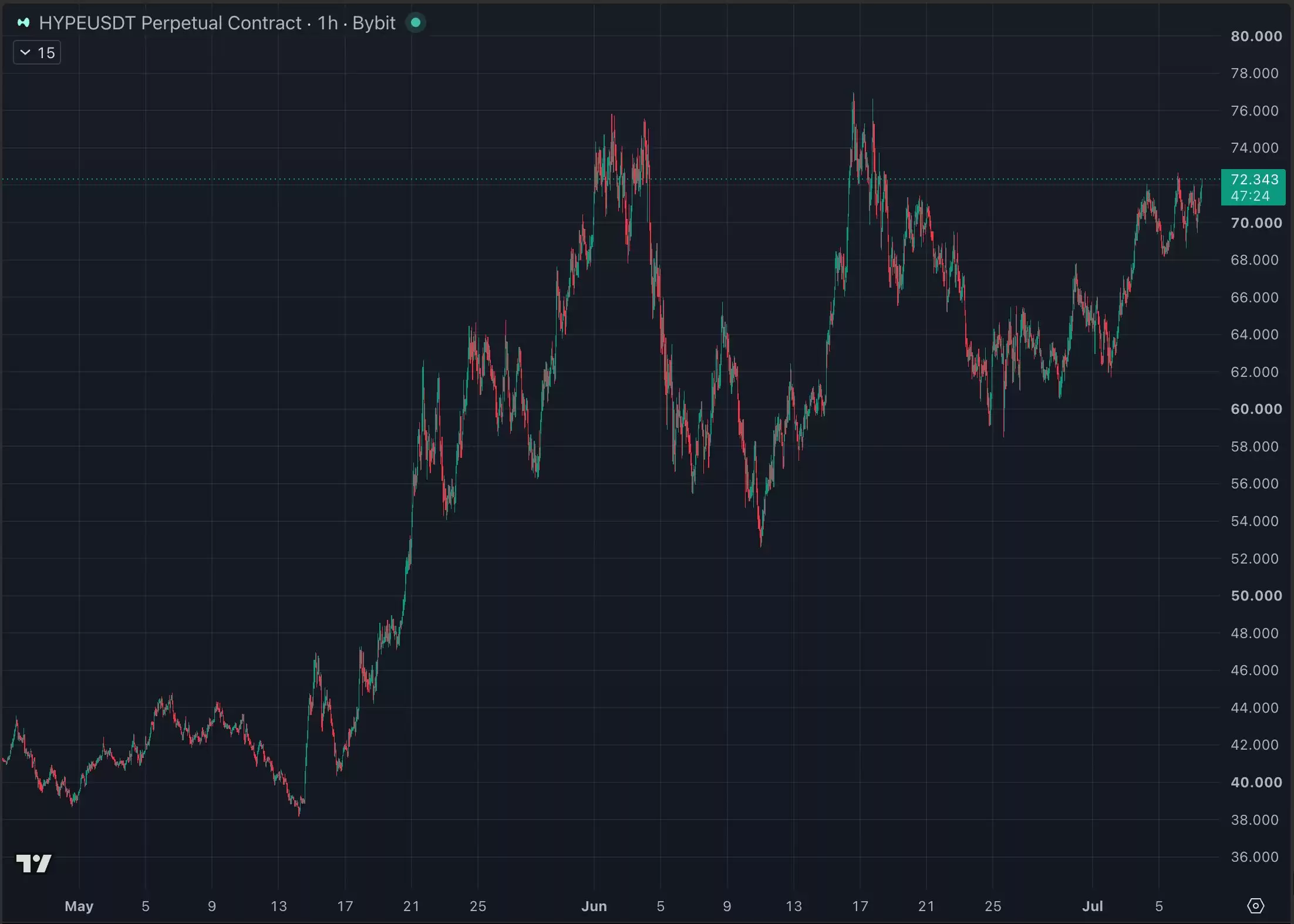Open chart settings gear icon
This screenshot has width=1294, height=924.
pos(1255,906)
